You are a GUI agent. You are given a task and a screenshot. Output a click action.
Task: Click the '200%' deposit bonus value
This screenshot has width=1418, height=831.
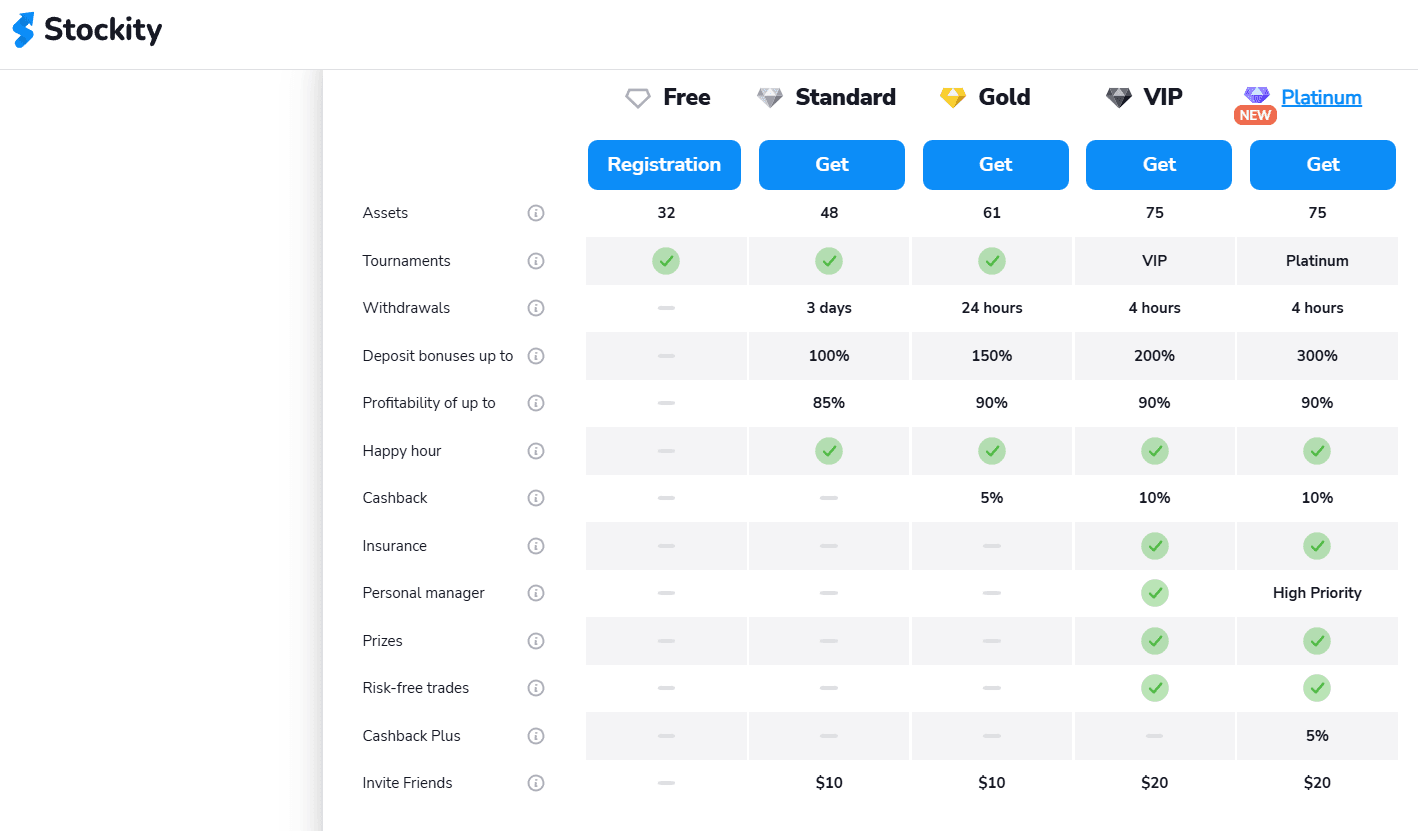point(1155,356)
